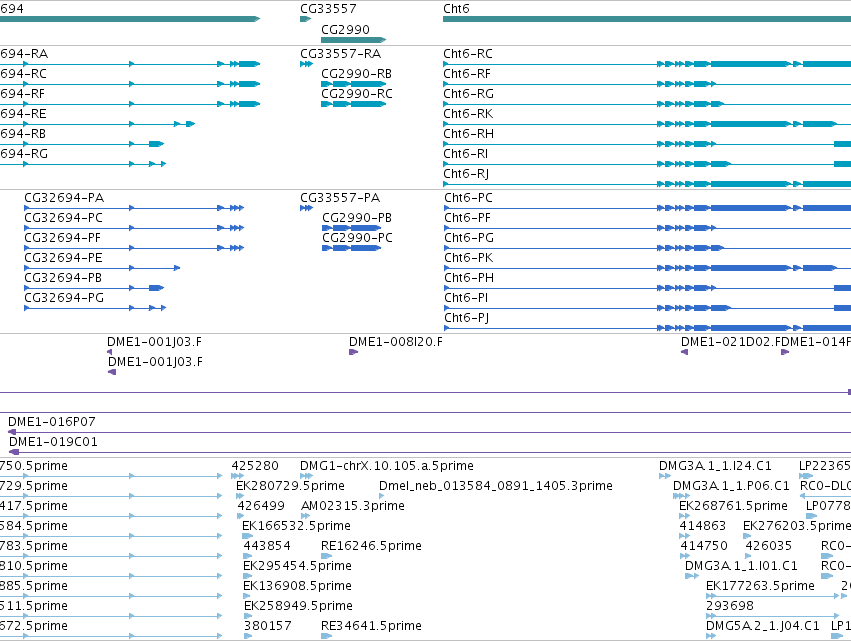
Task: Click the DMG3A.1_1.I24.C1 label
Action: coord(715,466)
